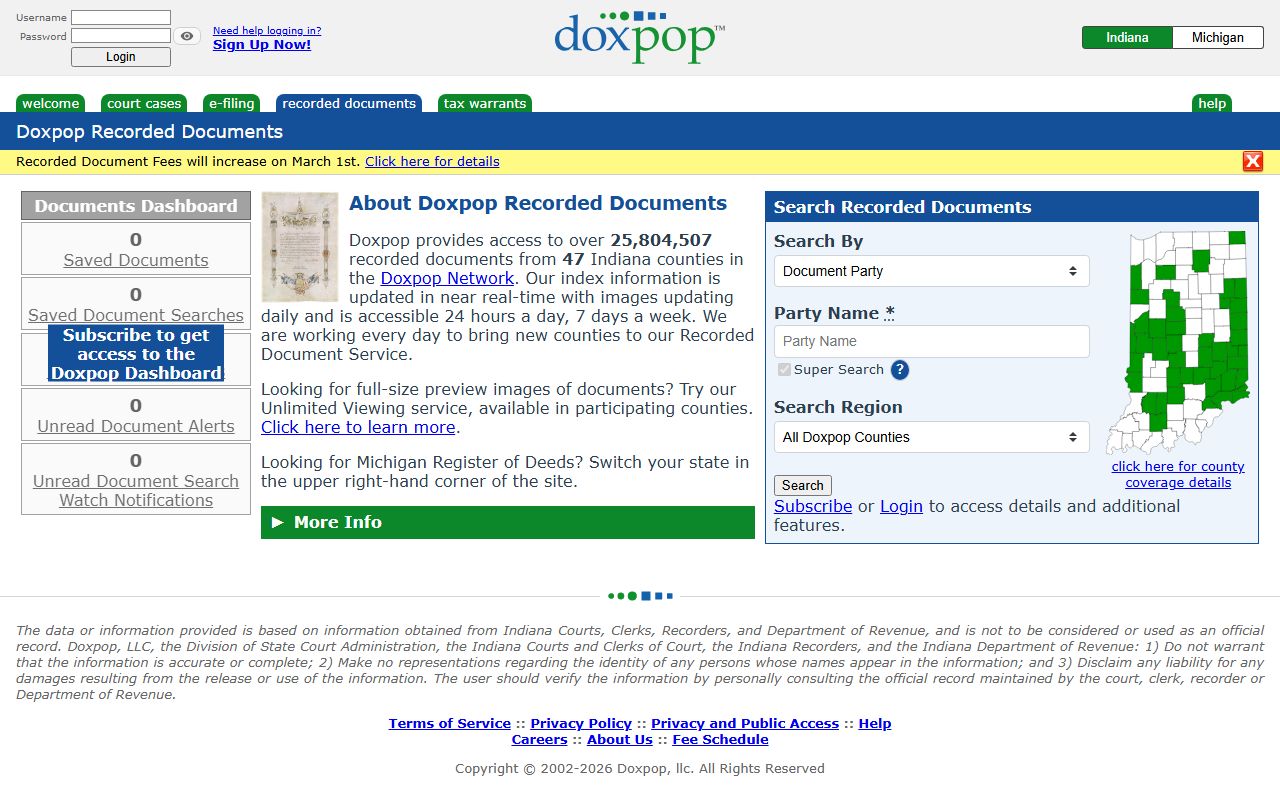Viewport: 1280px width, 800px height.
Task: Click the Login link in search panel
Action: (901, 506)
